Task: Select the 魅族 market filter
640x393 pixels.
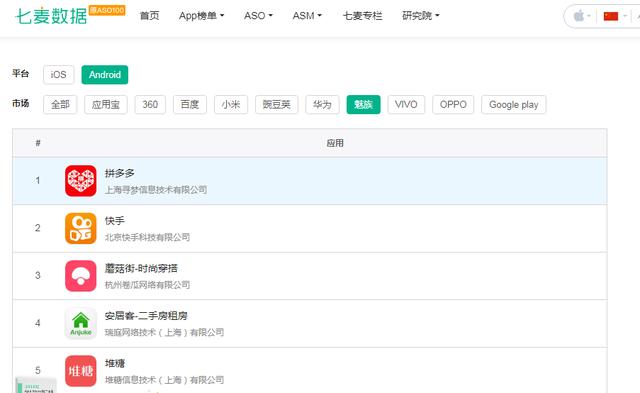Action: [x=363, y=104]
